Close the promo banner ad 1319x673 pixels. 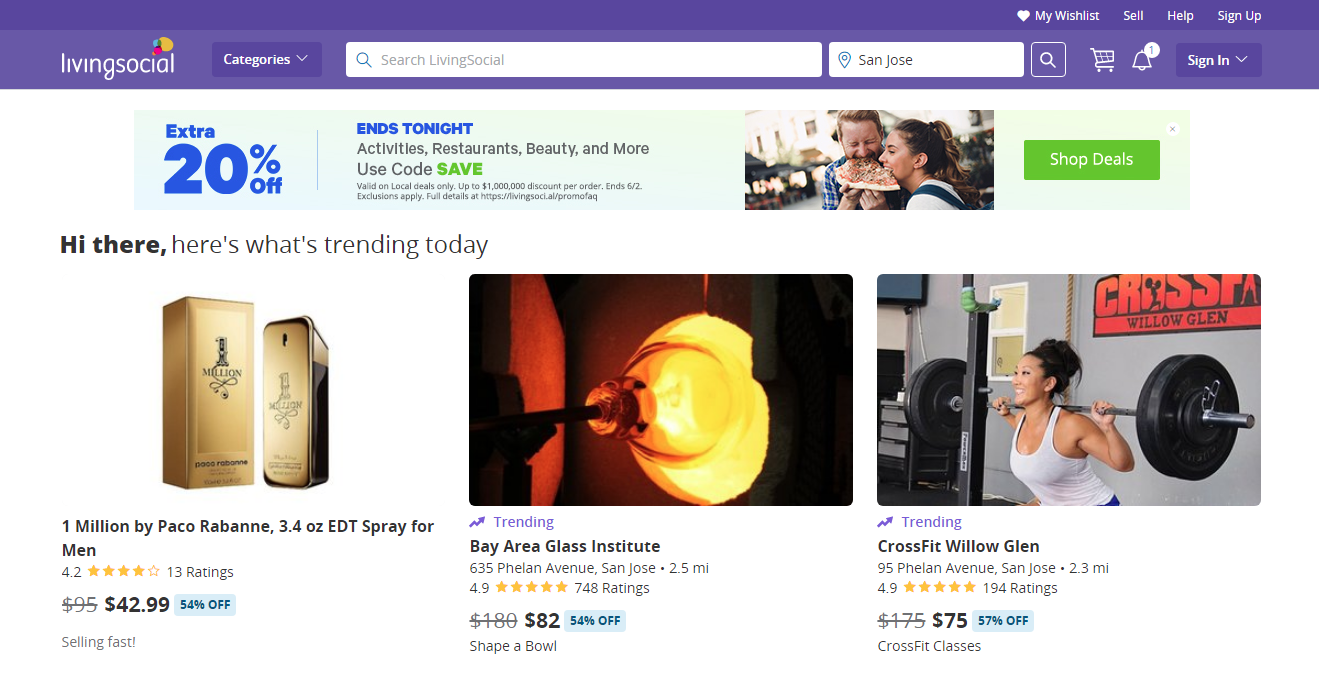(1173, 129)
